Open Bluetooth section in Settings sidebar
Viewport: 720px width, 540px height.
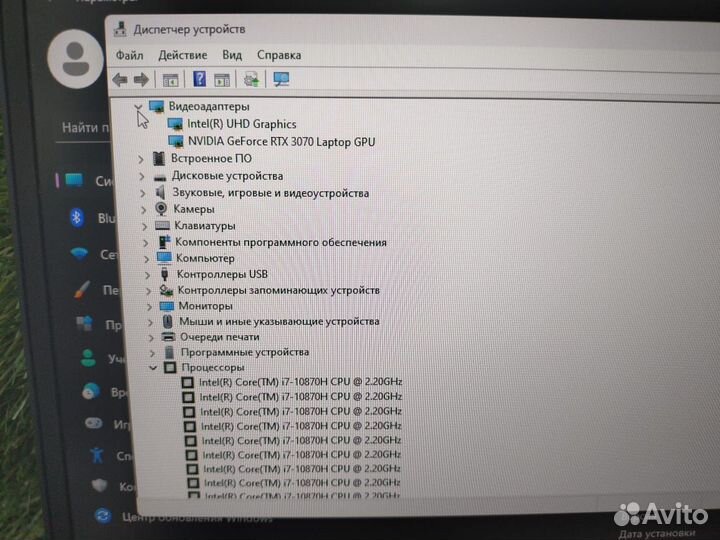tap(95, 218)
